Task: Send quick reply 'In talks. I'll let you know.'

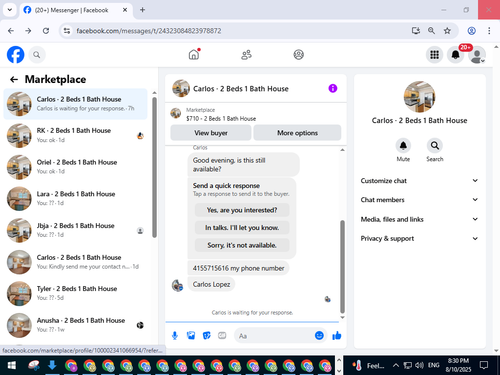Action: tap(242, 228)
